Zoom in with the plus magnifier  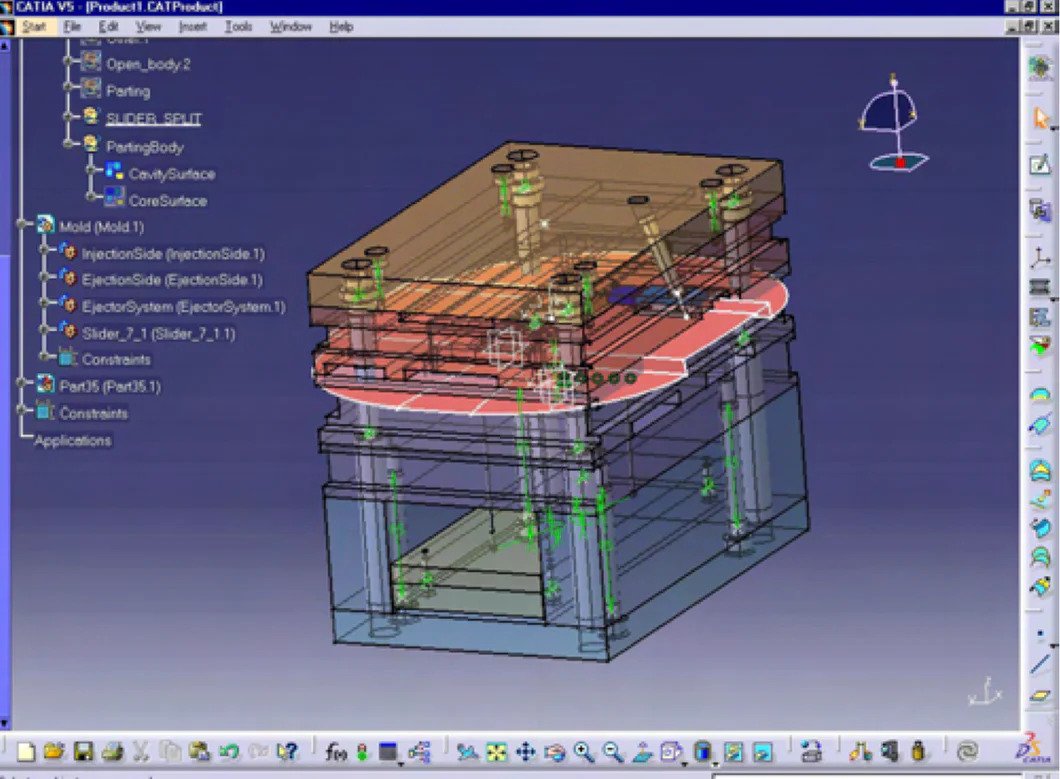tap(583, 751)
